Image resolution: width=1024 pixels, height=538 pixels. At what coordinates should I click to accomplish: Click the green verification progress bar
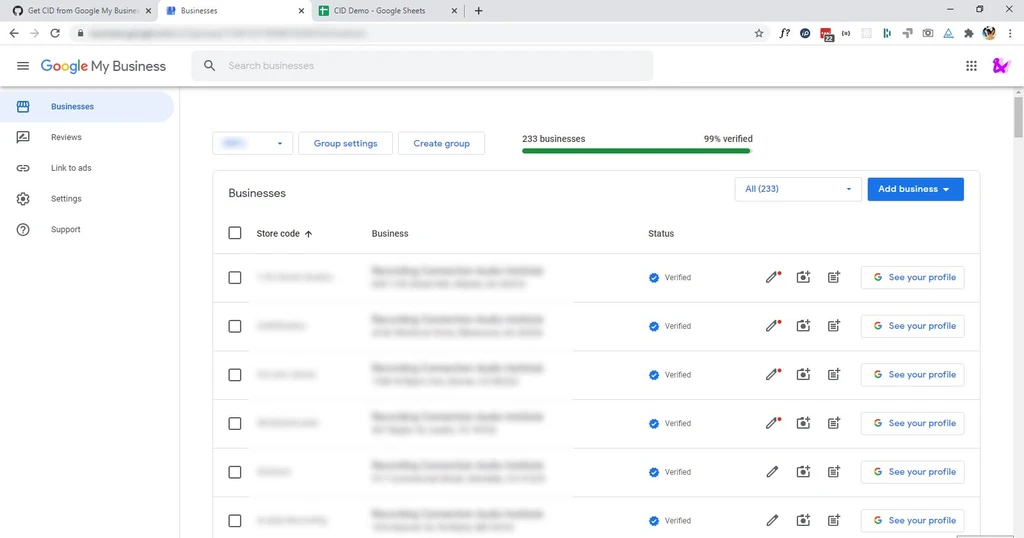(x=637, y=151)
